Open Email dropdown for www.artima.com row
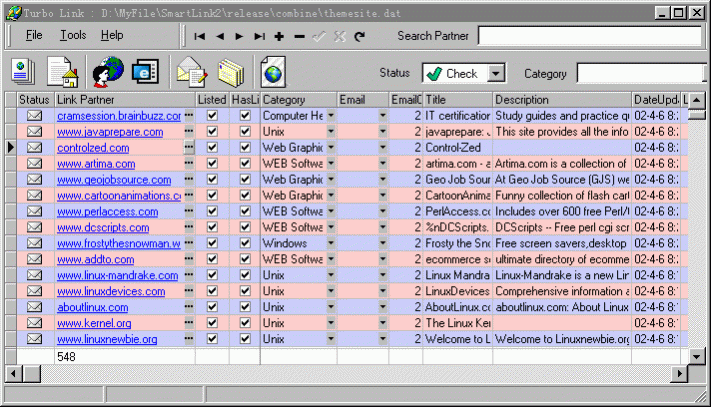This screenshot has width=711, height=407. (383, 164)
